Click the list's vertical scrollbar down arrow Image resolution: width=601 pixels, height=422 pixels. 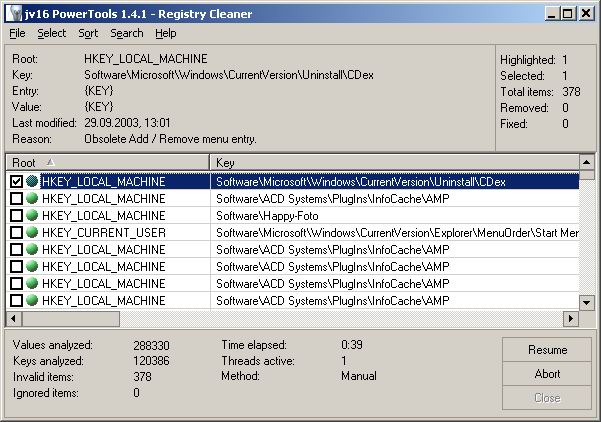pos(586,302)
